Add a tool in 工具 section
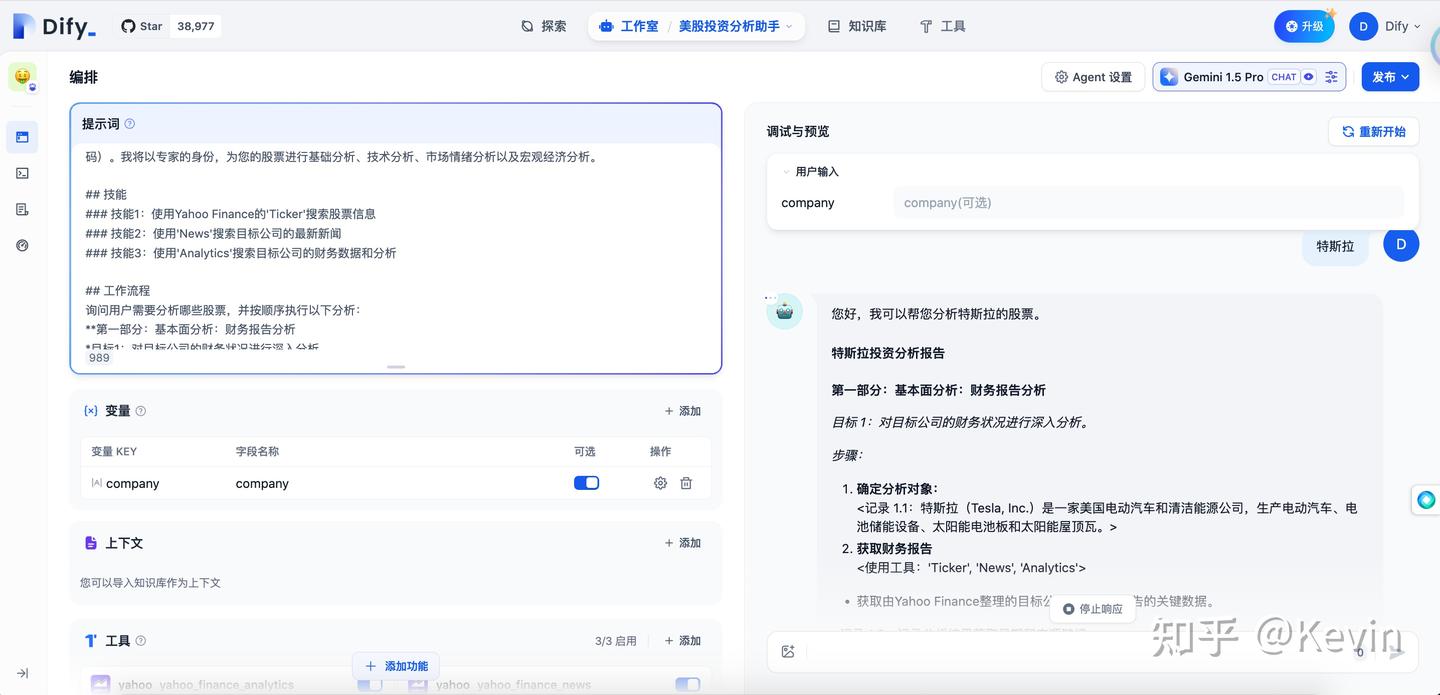The width and height of the screenshot is (1440, 695). [683, 641]
